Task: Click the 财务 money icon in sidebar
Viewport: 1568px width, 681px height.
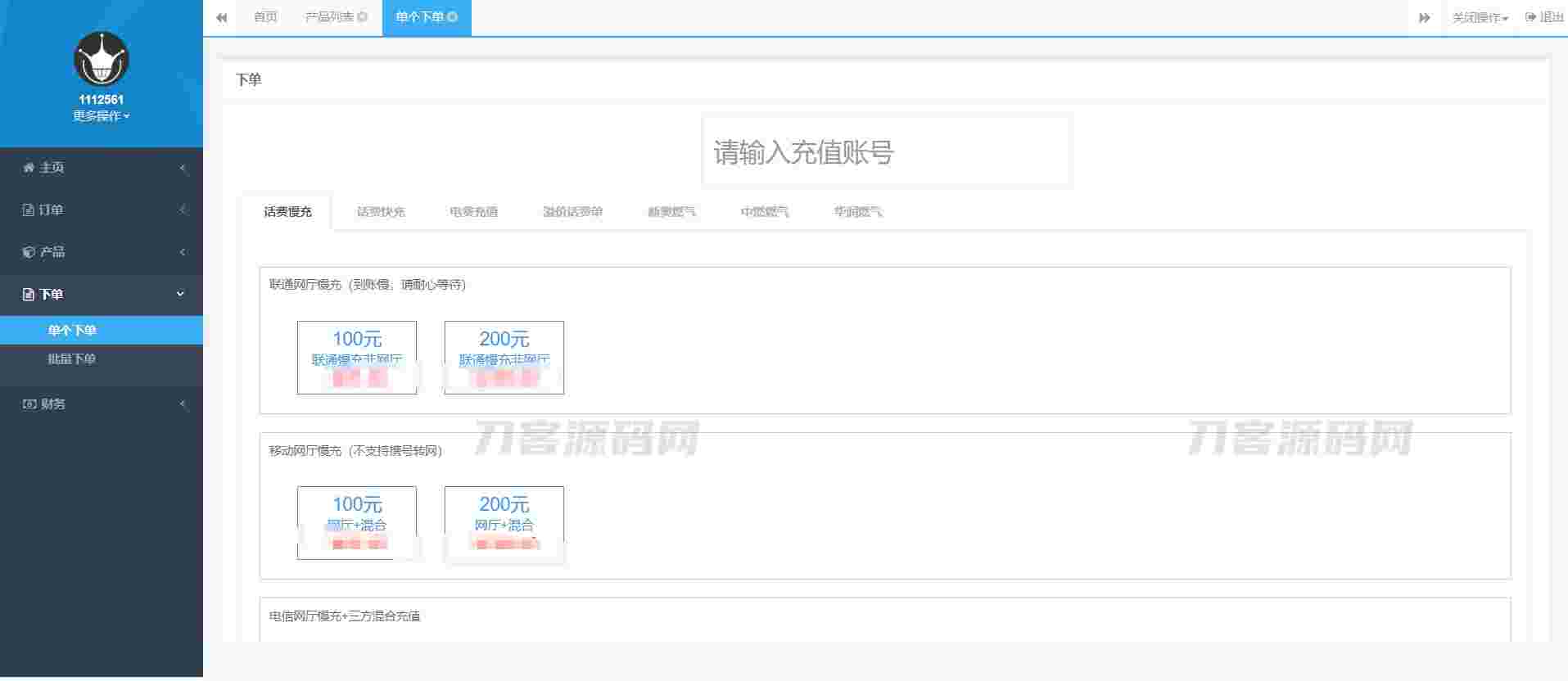Action: [x=29, y=404]
